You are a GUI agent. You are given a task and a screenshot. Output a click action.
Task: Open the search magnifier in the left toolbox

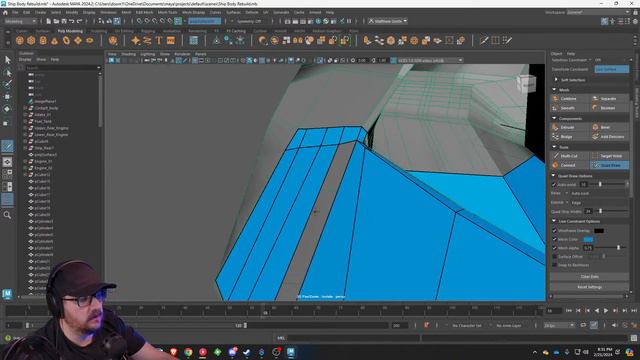pyautogui.click(x=7, y=215)
